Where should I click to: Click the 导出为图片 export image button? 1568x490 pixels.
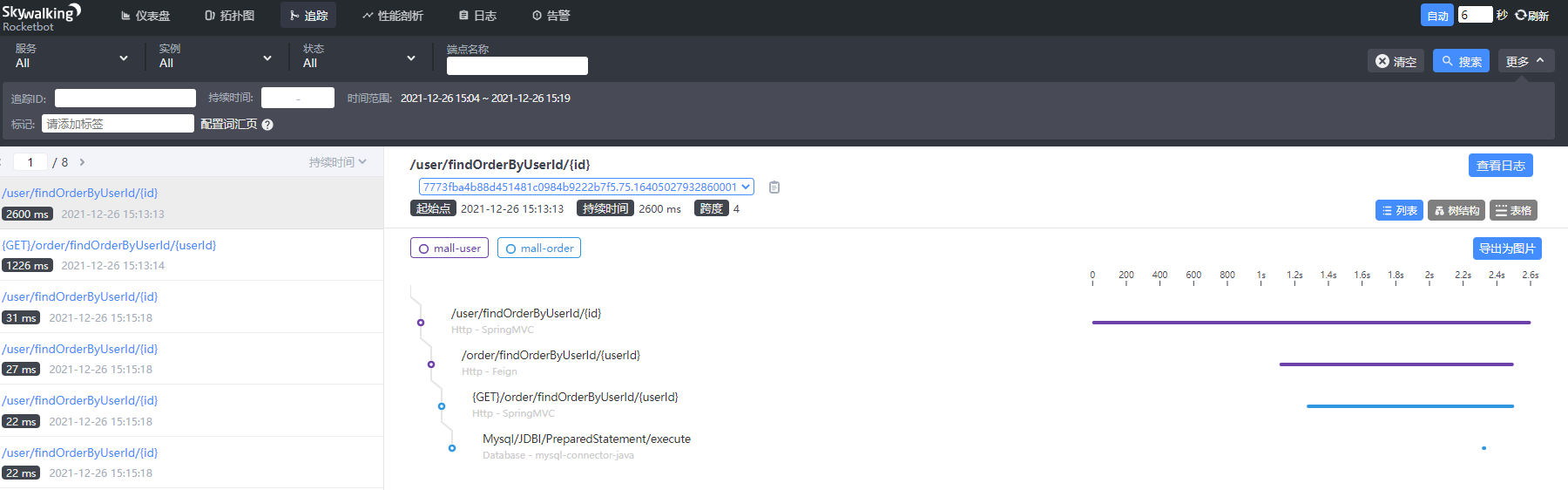click(x=1507, y=248)
